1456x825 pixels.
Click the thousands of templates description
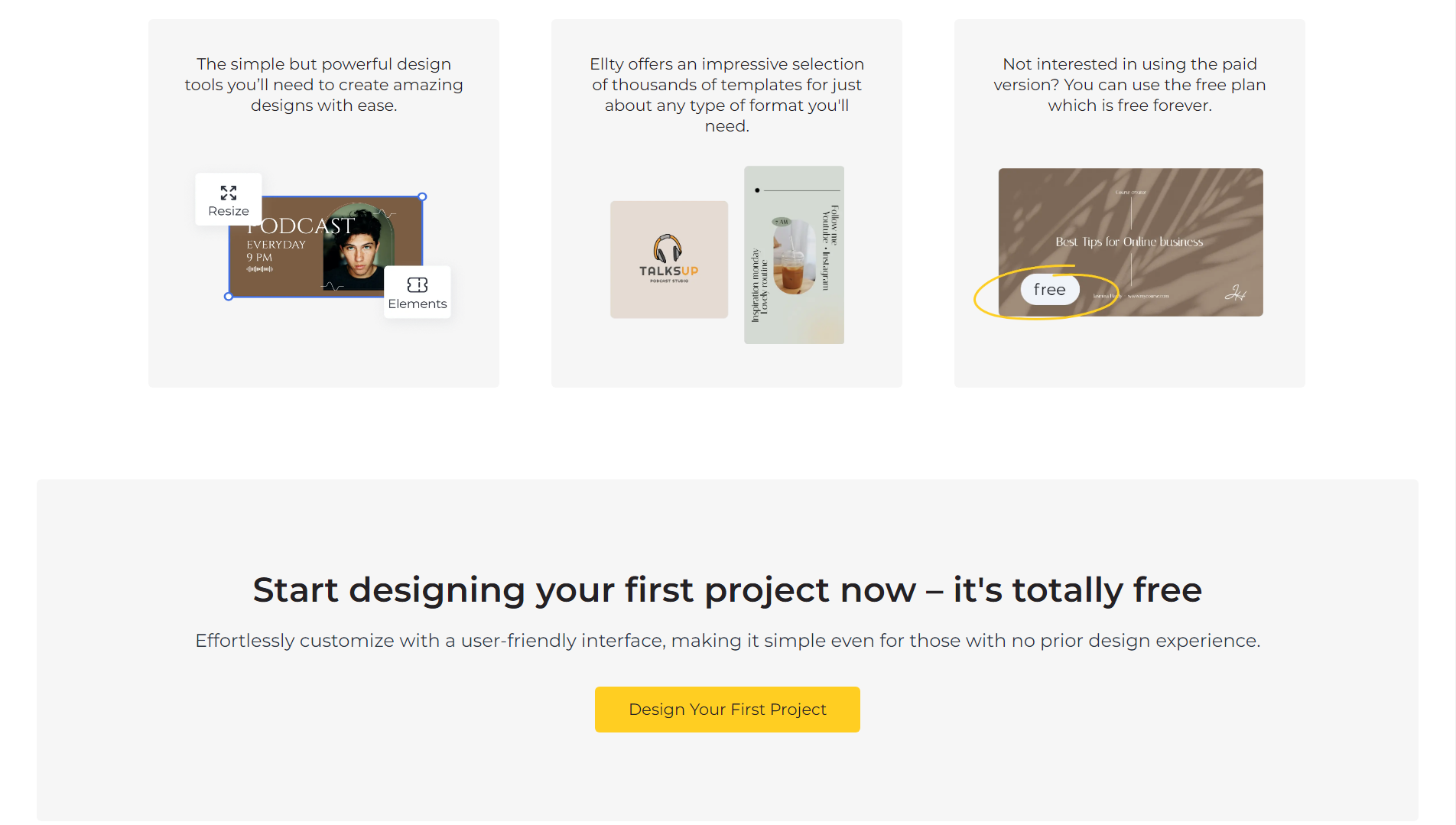(x=727, y=95)
